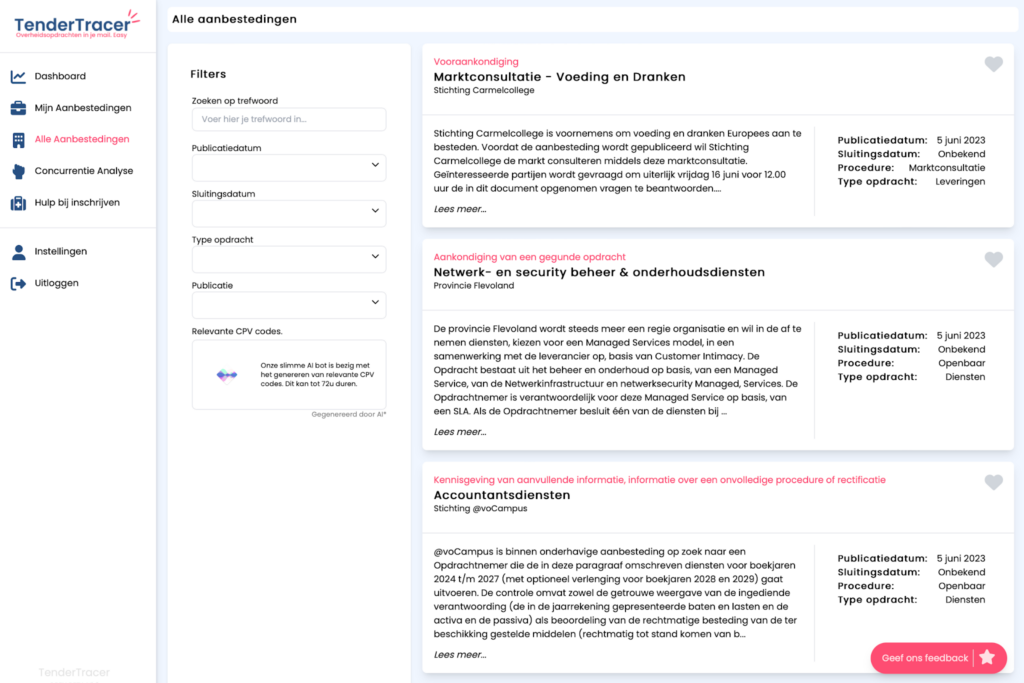The image size is (1024, 683).
Task: Click the Hulp bij inschrijven icon
Action: (x=18, y=203)
